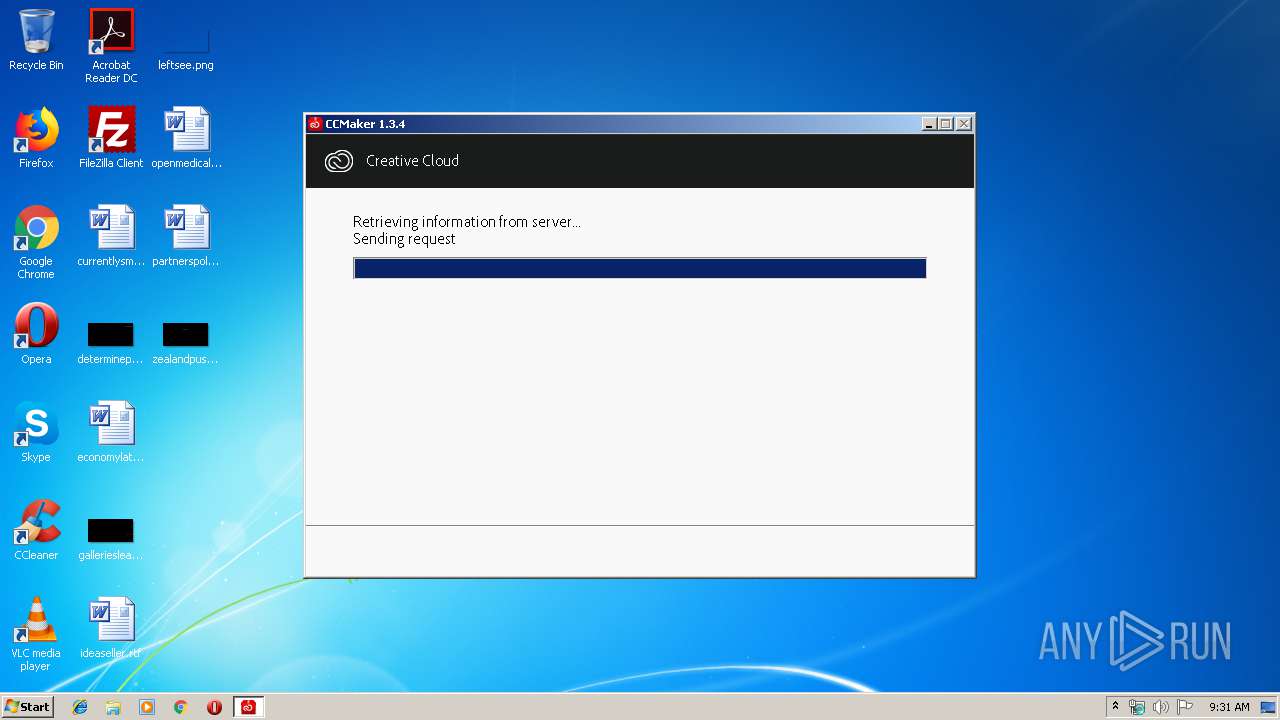Open Google Chrome desktop shortcut
The height and width of the screenshot is (720, 1280).
point(36,242)
